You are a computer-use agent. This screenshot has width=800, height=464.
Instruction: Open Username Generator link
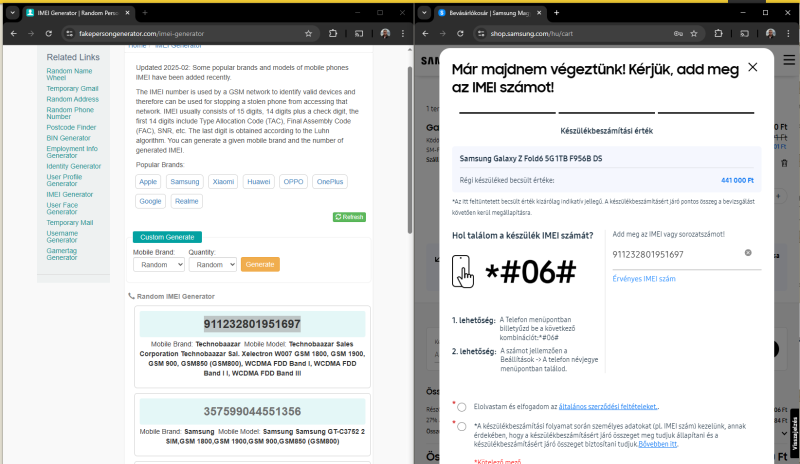pos(62,237)
